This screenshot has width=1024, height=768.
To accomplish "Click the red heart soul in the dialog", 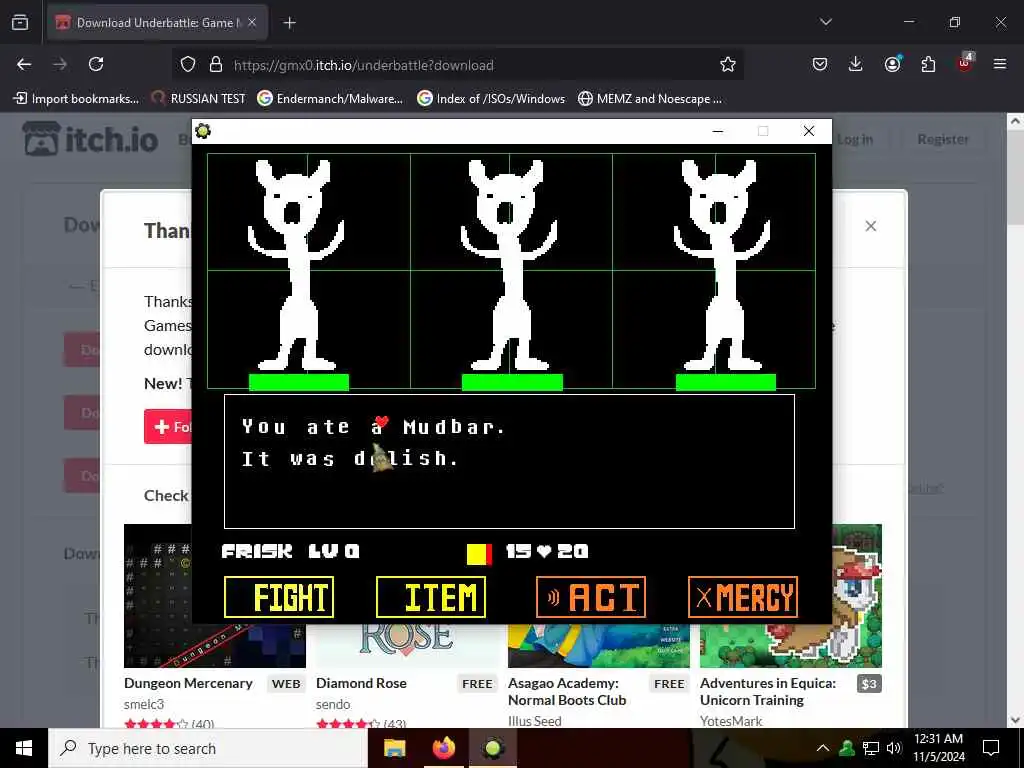I will (x=382, y=422).
